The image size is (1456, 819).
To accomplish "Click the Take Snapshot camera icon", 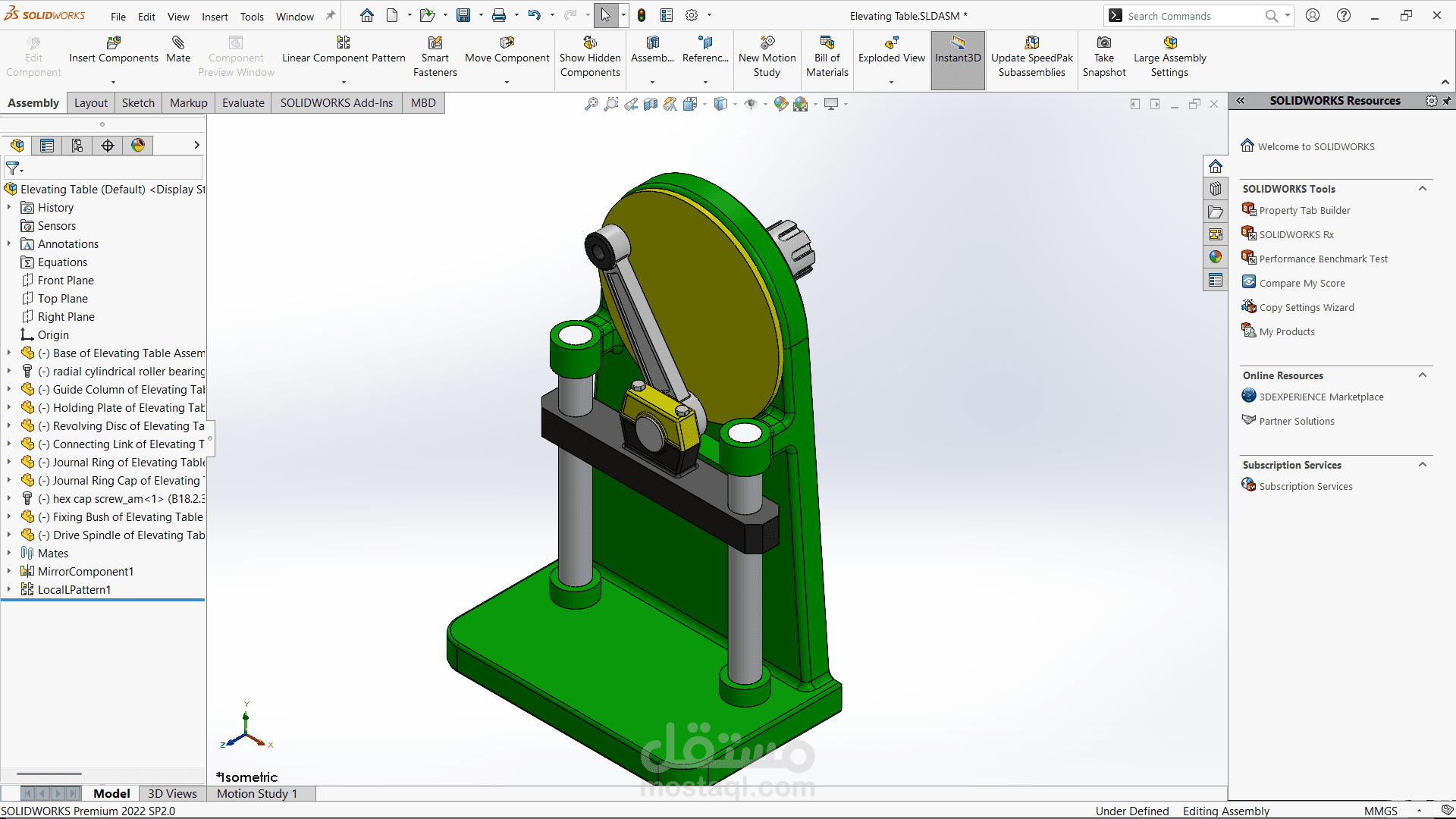I will (1104, 43).
